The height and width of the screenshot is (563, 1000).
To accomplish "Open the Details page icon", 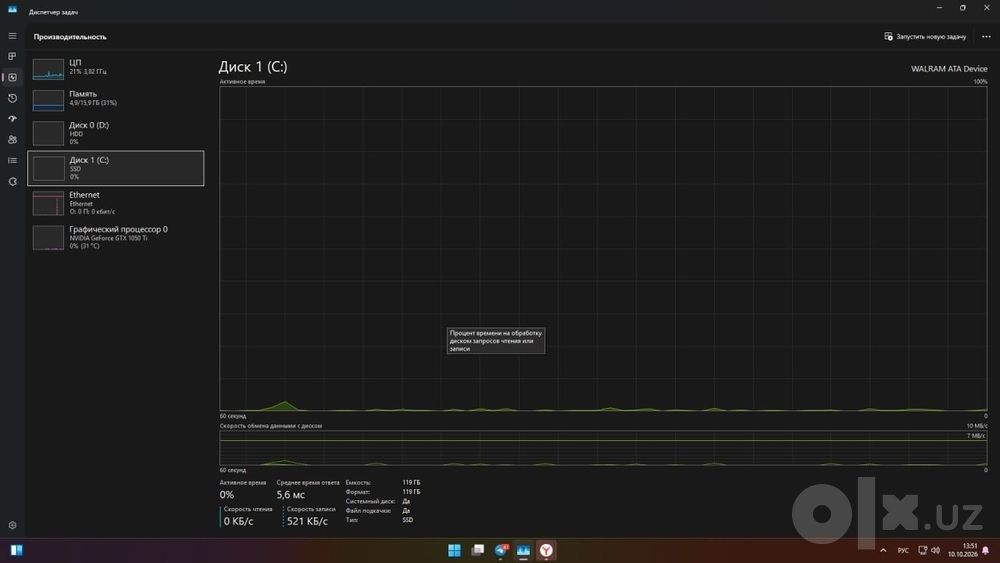I will tap(12, 161).
